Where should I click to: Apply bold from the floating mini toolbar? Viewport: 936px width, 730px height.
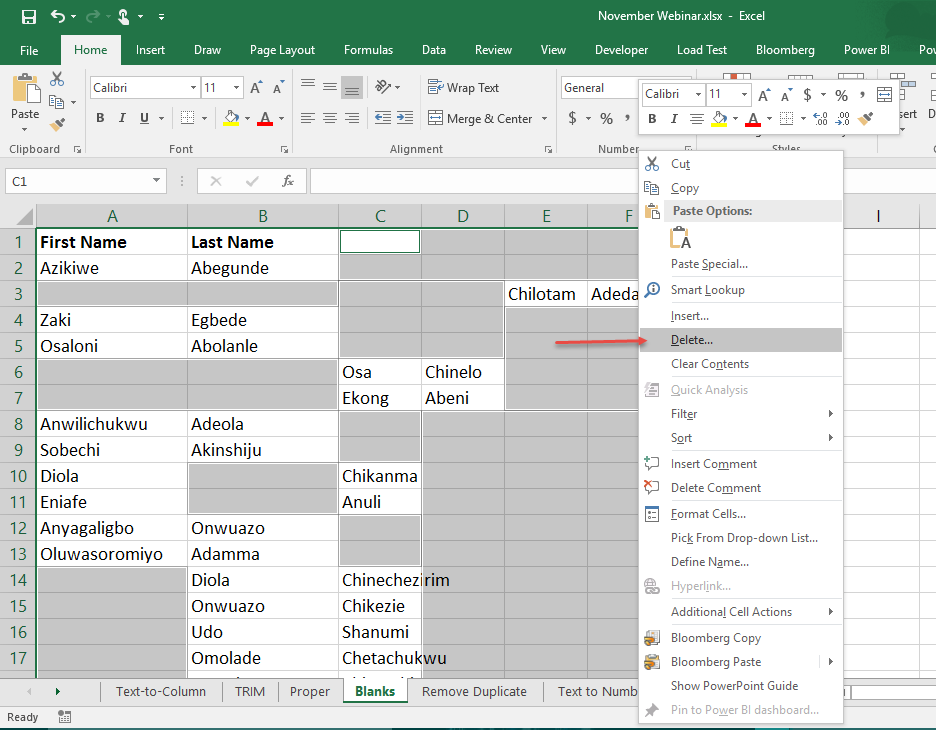(651, 119)
